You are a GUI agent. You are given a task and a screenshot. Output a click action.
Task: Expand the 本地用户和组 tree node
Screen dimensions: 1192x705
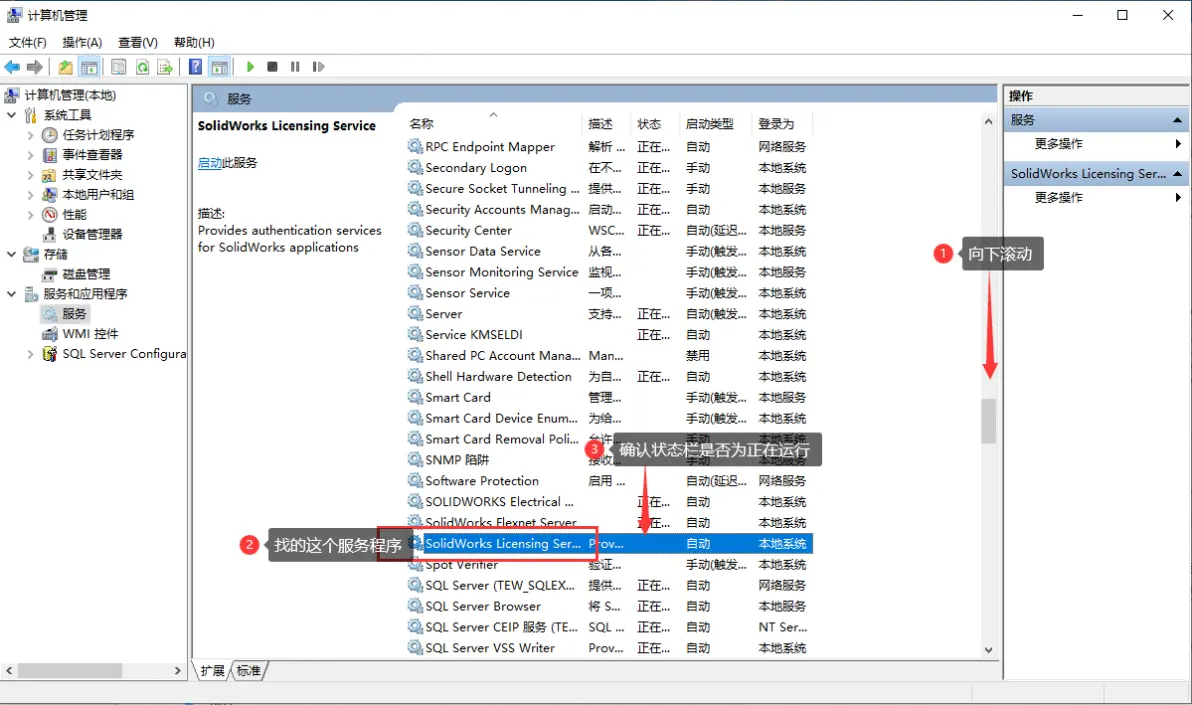[x=30, y=195]
